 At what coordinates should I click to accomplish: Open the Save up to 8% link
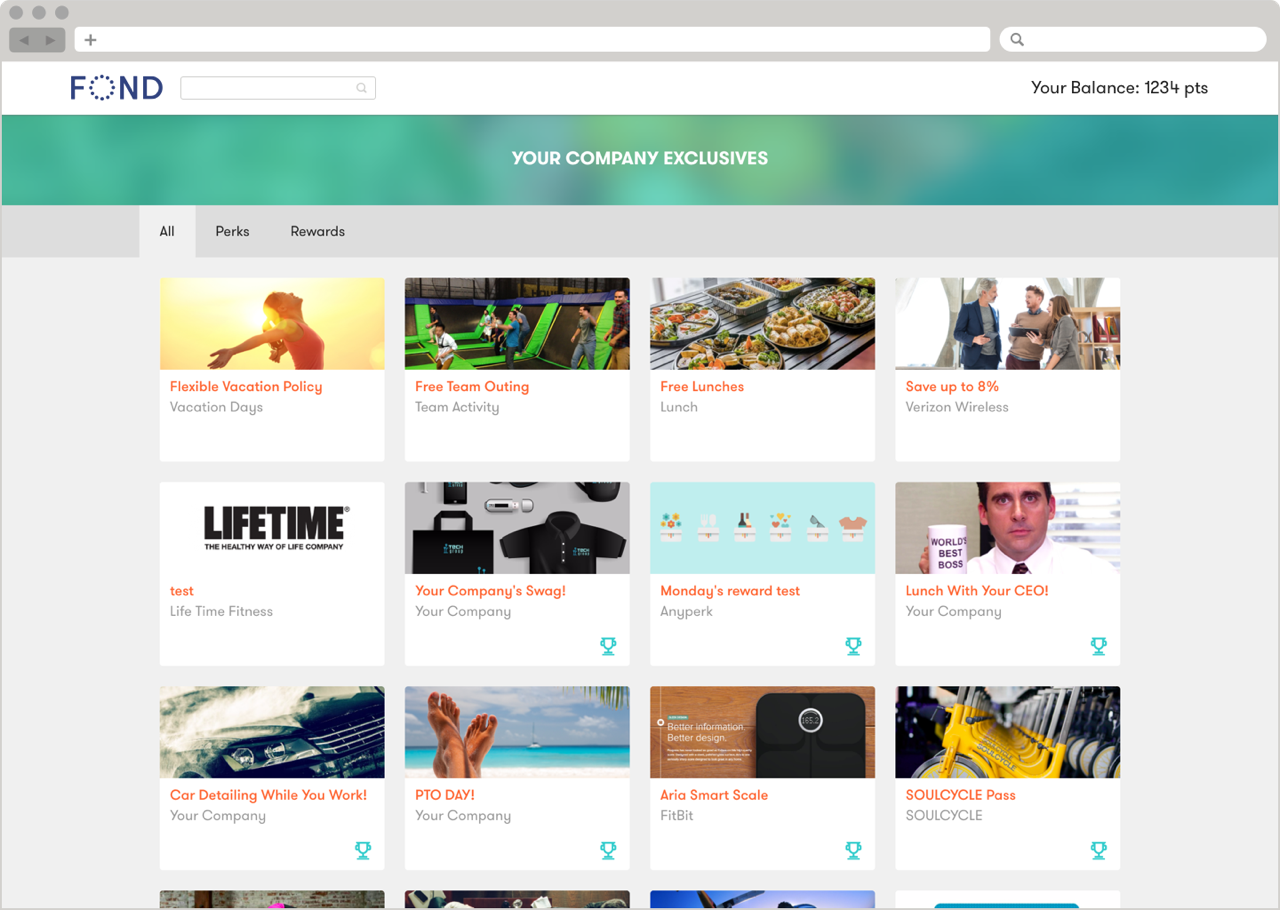(x=952, y=386)
